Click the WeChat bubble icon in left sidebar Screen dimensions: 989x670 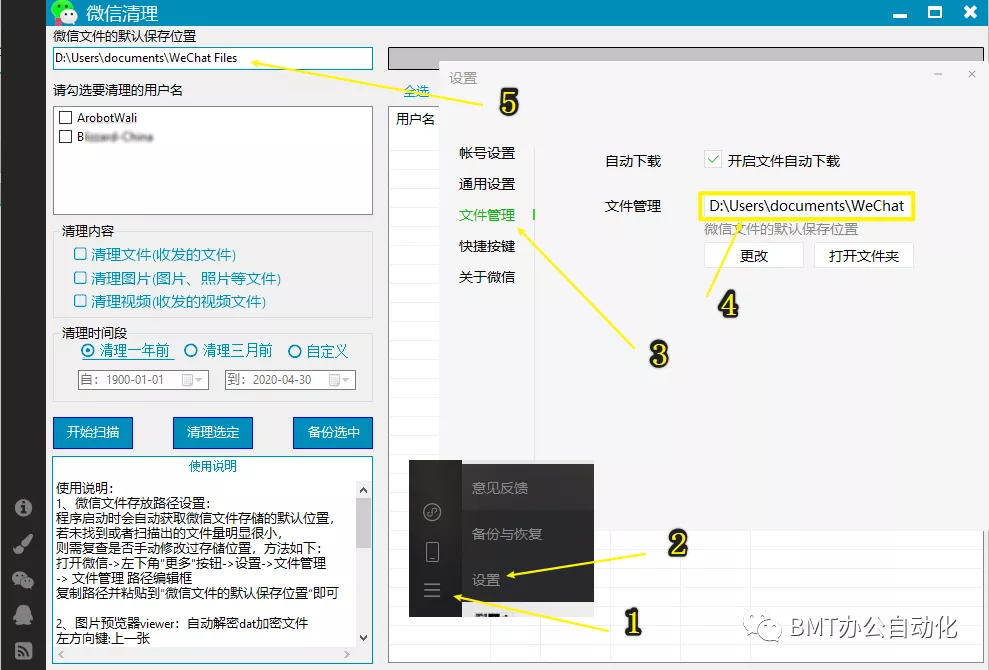coord(22,579)
